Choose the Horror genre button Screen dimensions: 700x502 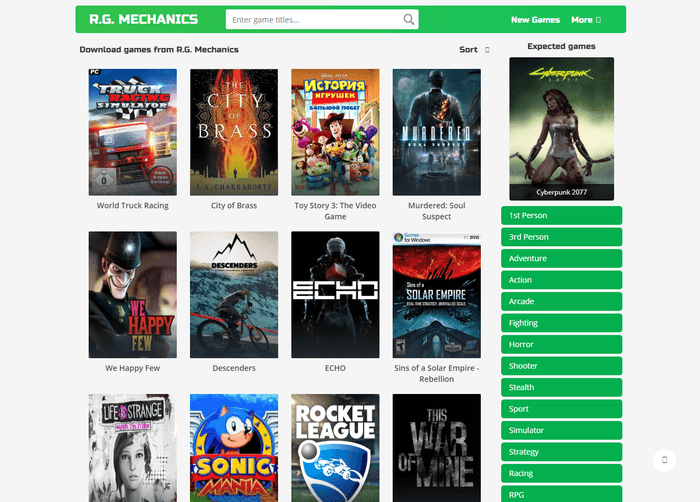click(561, 344)
